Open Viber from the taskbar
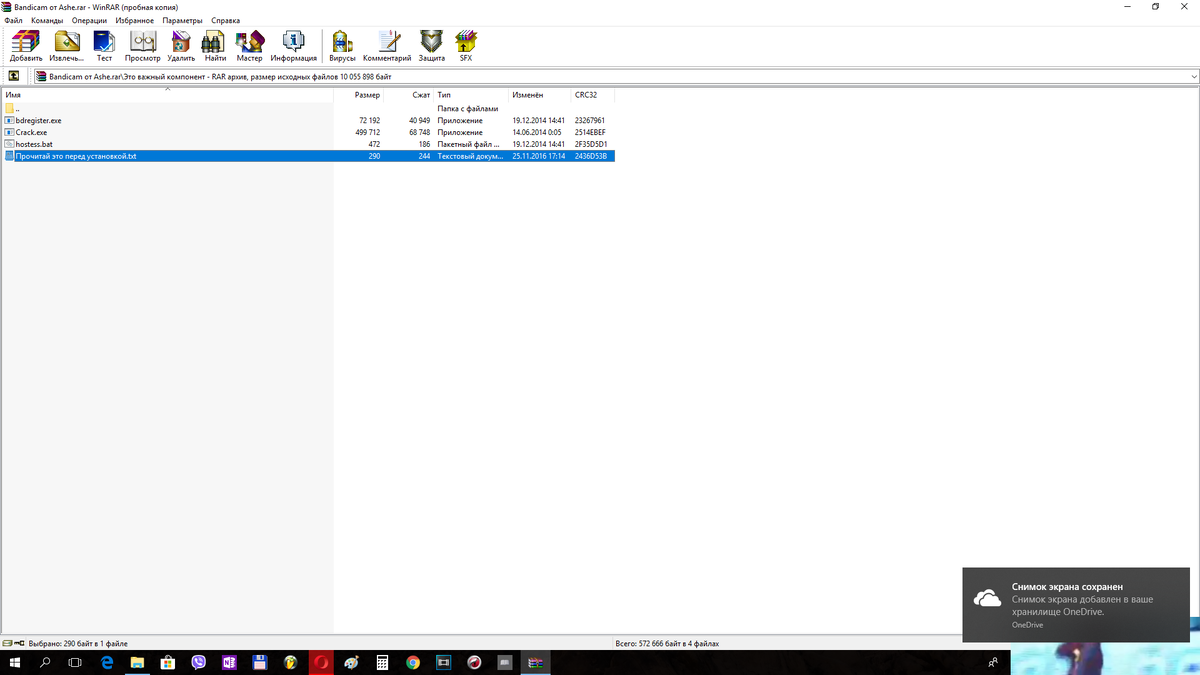 198,662
